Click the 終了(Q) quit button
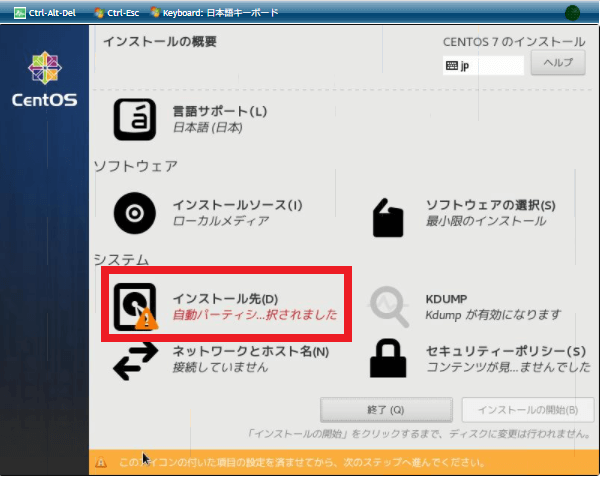The height and width of the screenshot is (477, 600). (386, 410)
